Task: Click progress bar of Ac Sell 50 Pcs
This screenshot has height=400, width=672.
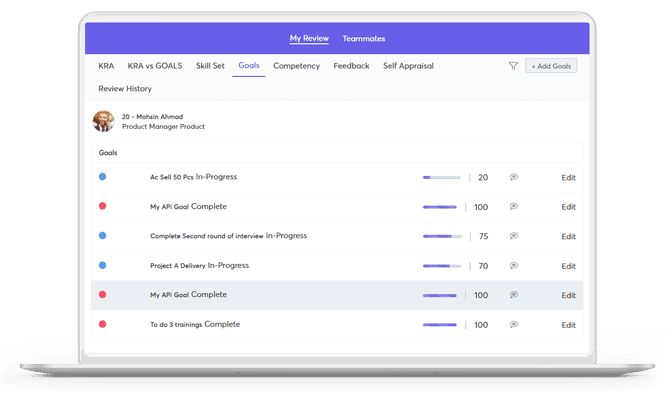Action: pos(441,177)
